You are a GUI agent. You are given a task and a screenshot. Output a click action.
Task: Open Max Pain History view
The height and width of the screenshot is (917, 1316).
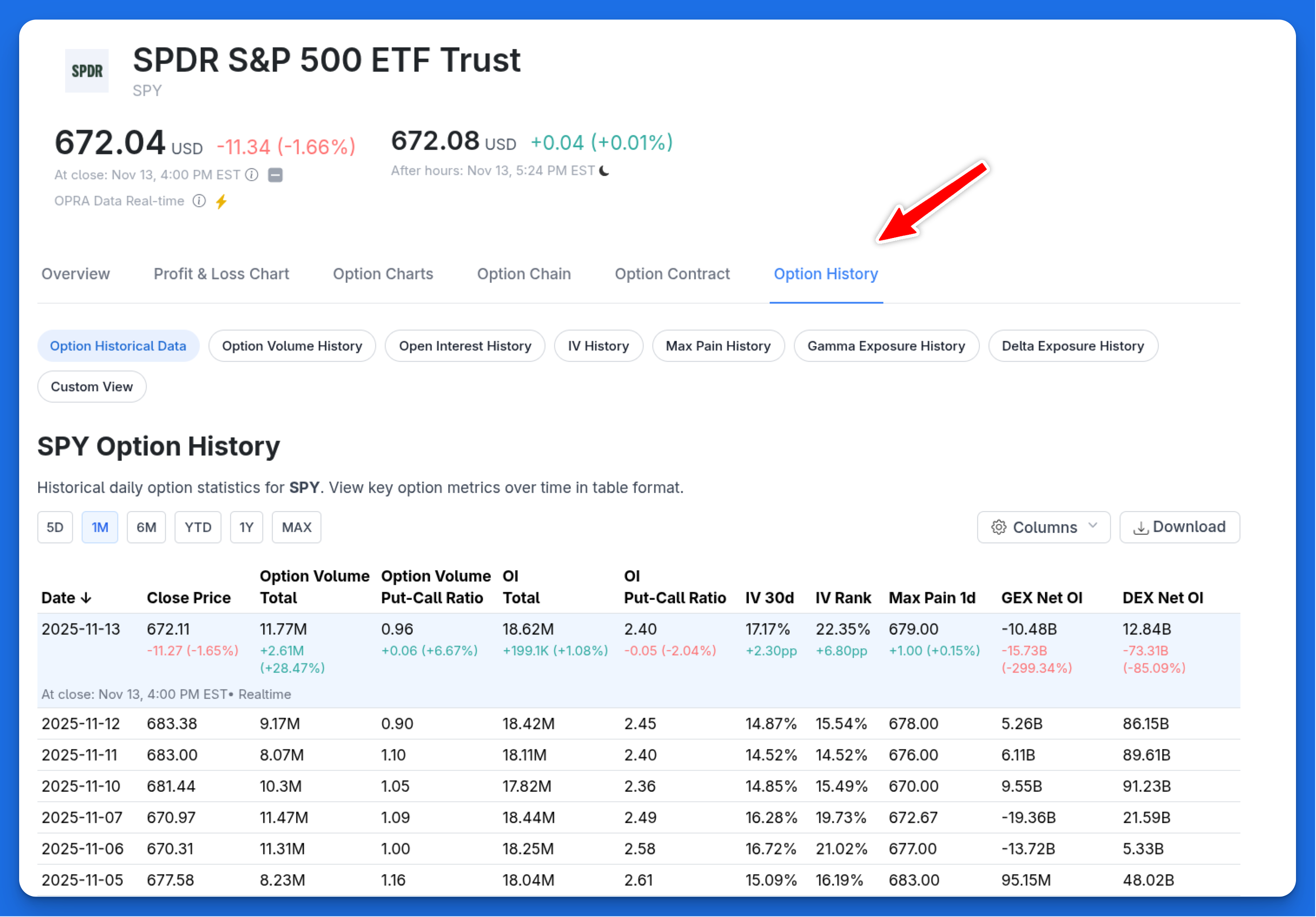pyautogui.click(x=718, y=346)
